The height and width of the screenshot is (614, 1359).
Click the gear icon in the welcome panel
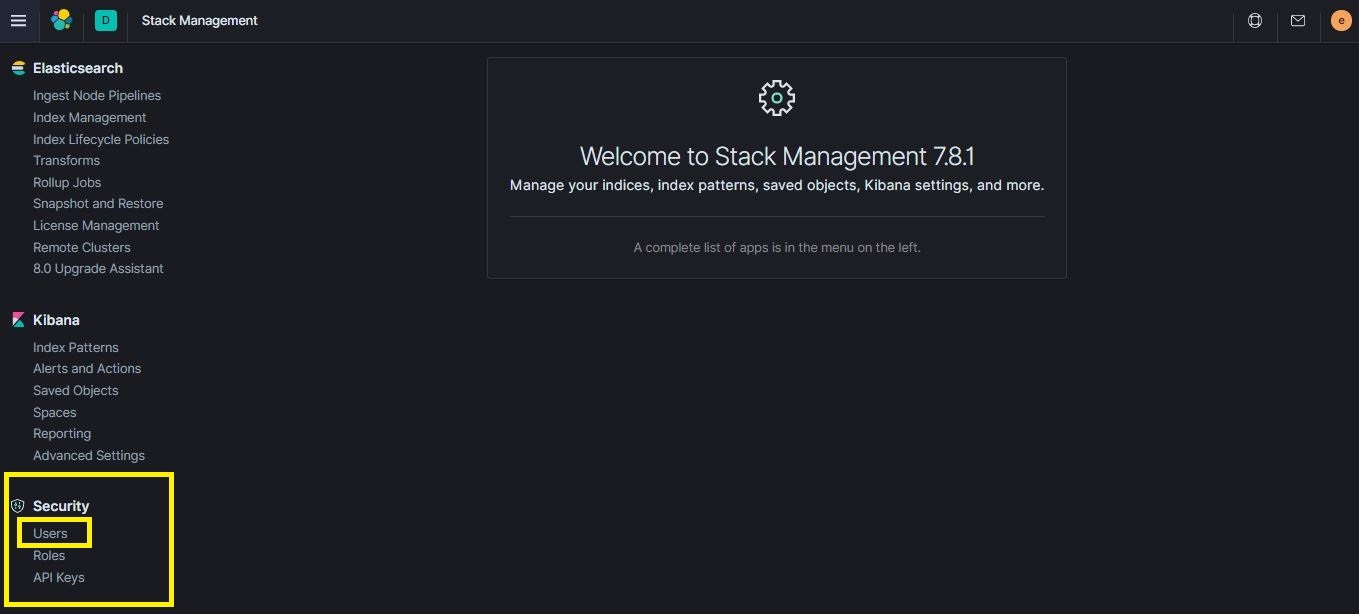tap(777, 98)
